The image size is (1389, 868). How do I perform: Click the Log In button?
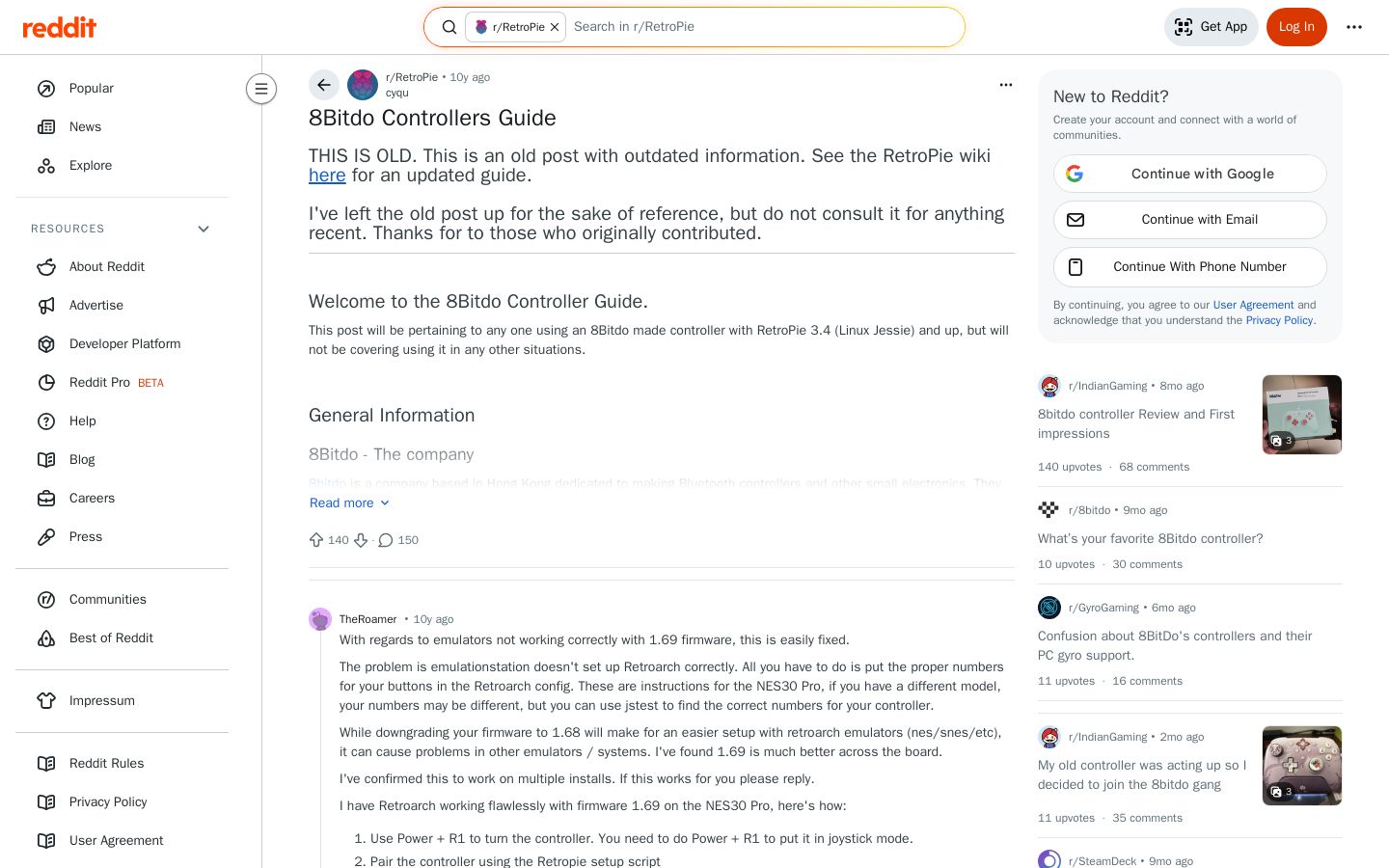[1296, 27]
